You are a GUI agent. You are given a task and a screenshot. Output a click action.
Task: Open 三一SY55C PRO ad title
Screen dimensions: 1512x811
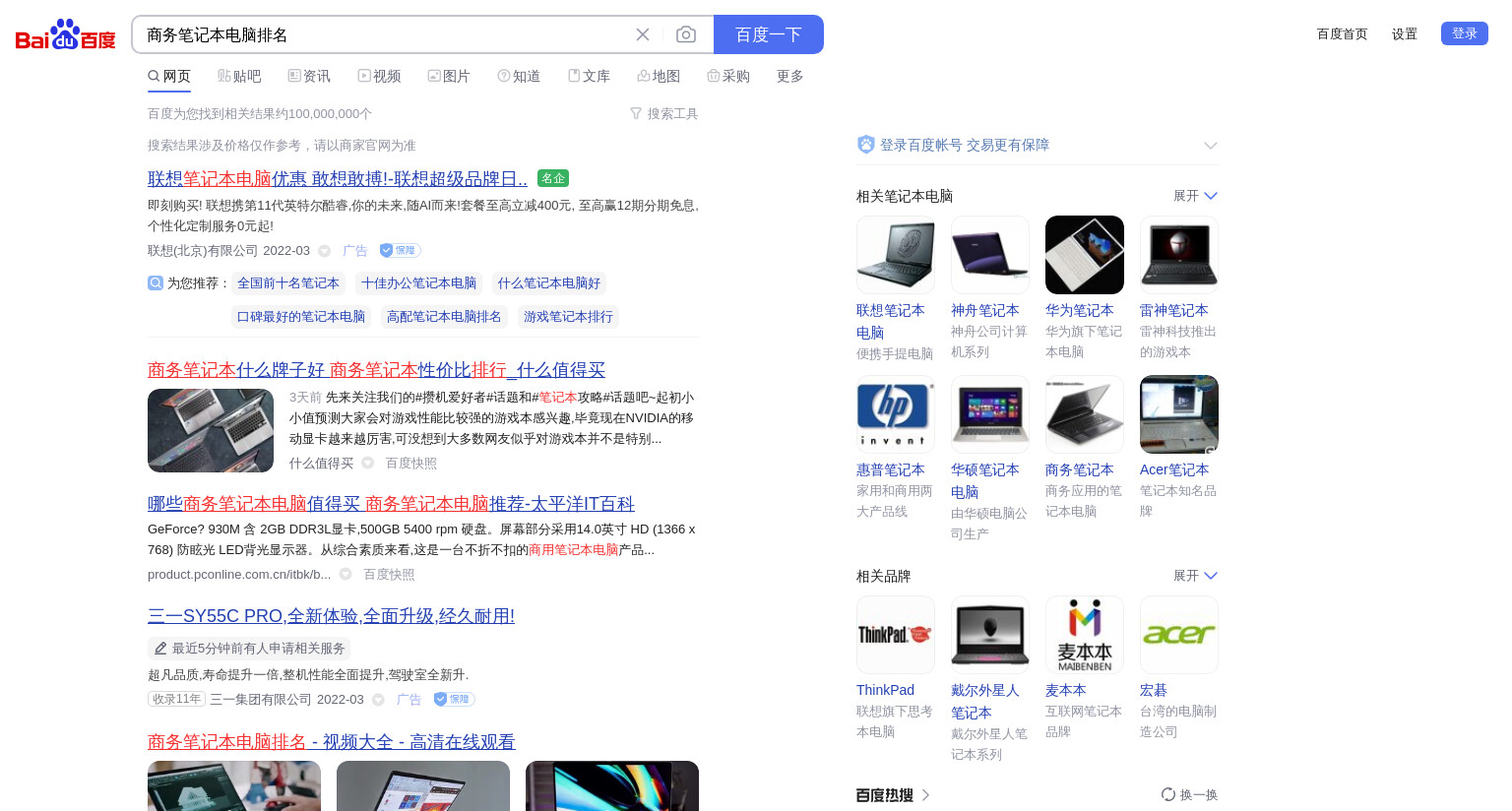click(331, 616)
